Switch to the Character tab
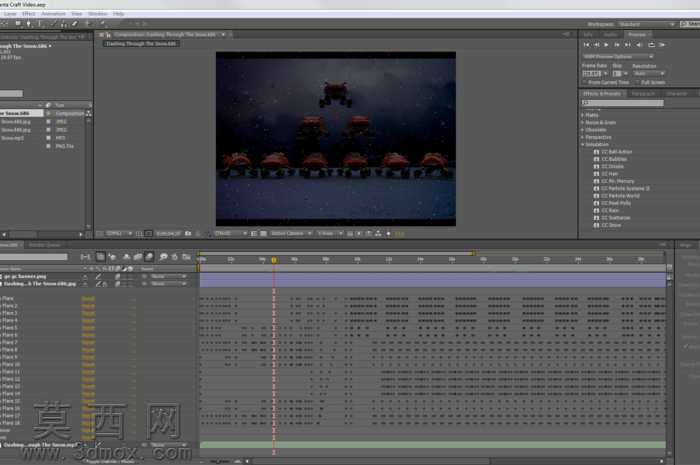 677,94
